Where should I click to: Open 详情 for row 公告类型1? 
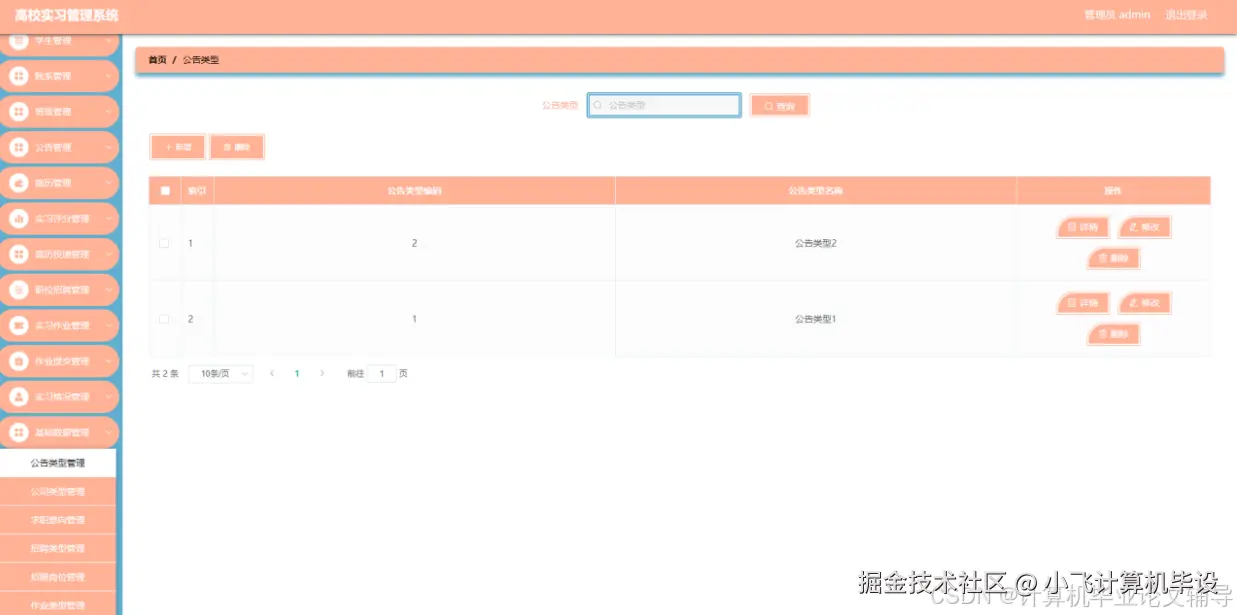click(1083, 302)
